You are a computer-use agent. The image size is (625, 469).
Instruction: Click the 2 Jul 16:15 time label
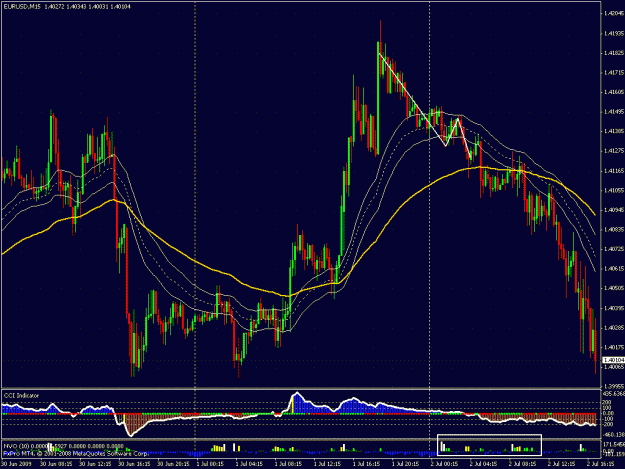tap(601, 464)
